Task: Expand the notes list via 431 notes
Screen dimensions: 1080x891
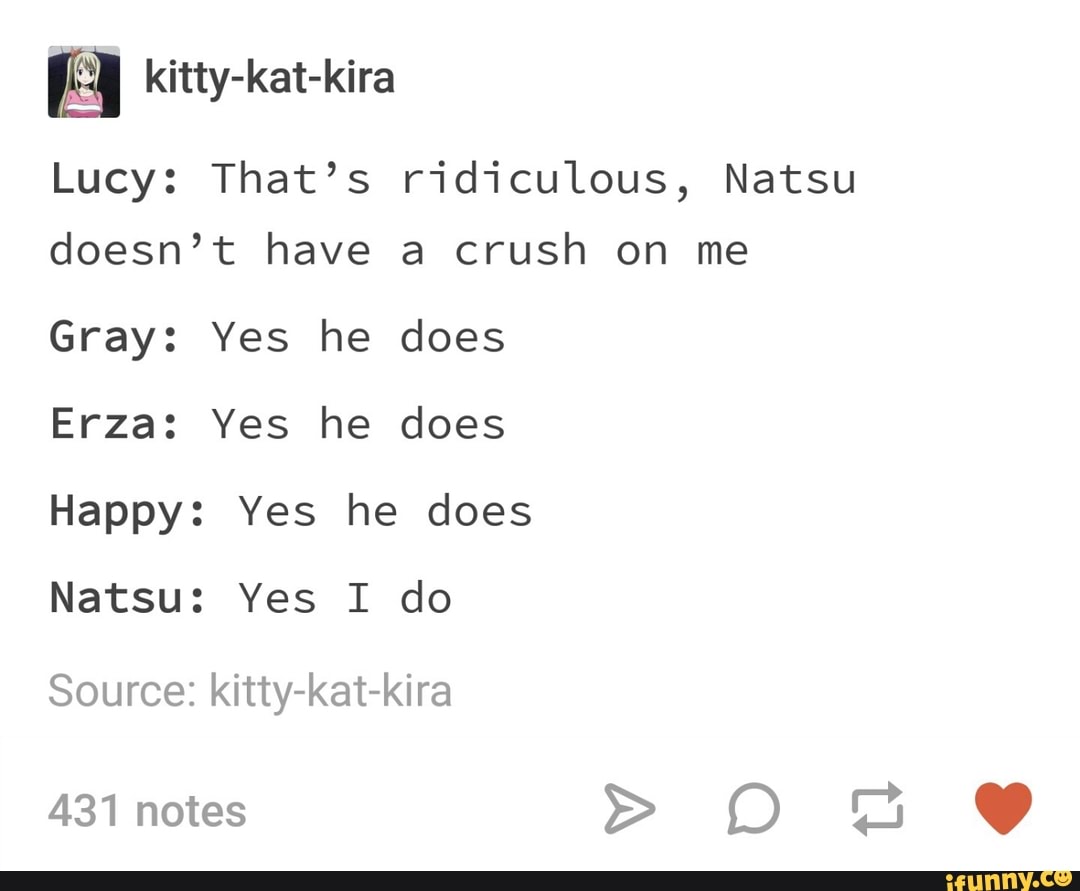Action: point(146,811)
